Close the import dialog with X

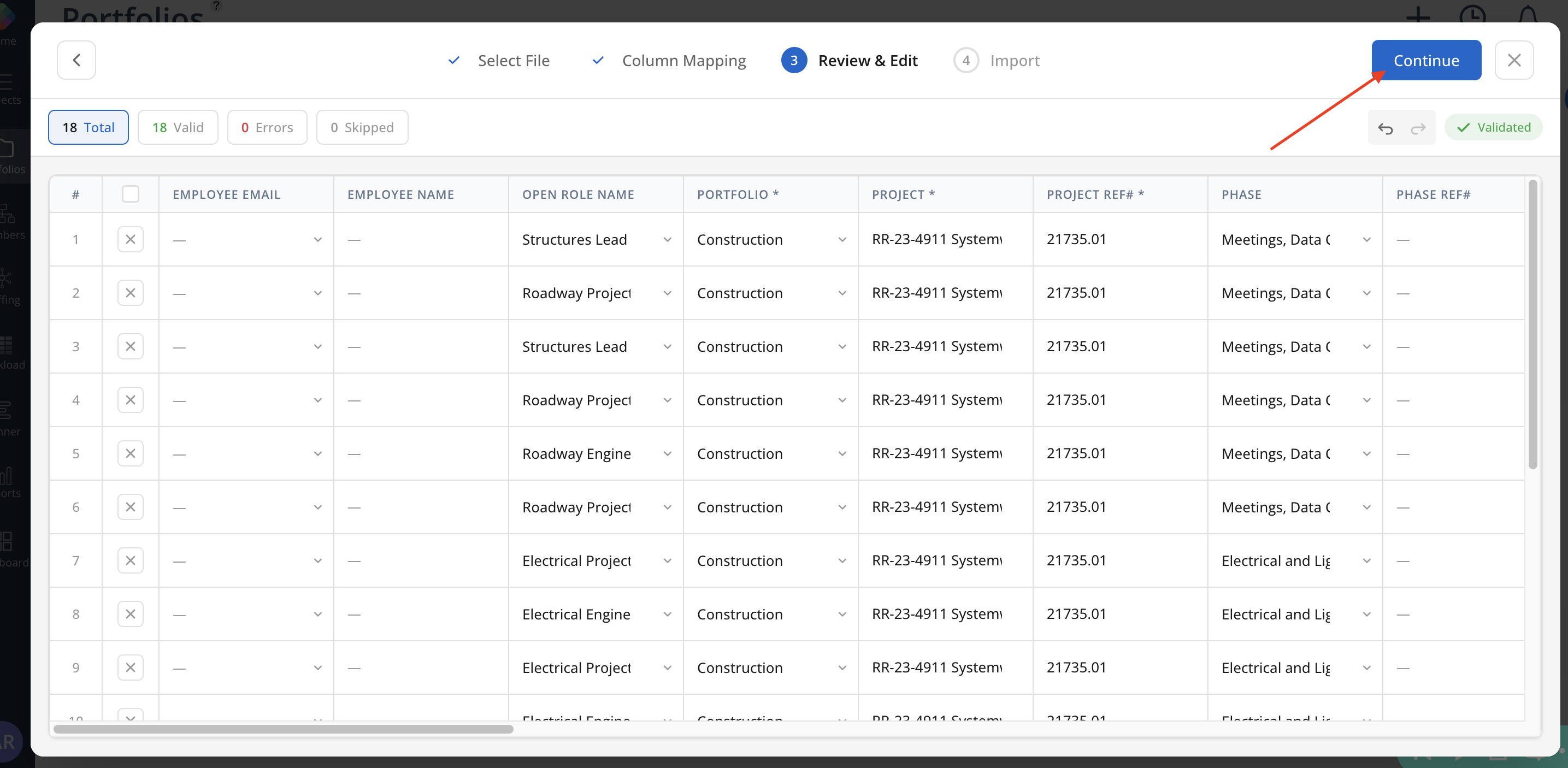click(x=1513, y=60)
